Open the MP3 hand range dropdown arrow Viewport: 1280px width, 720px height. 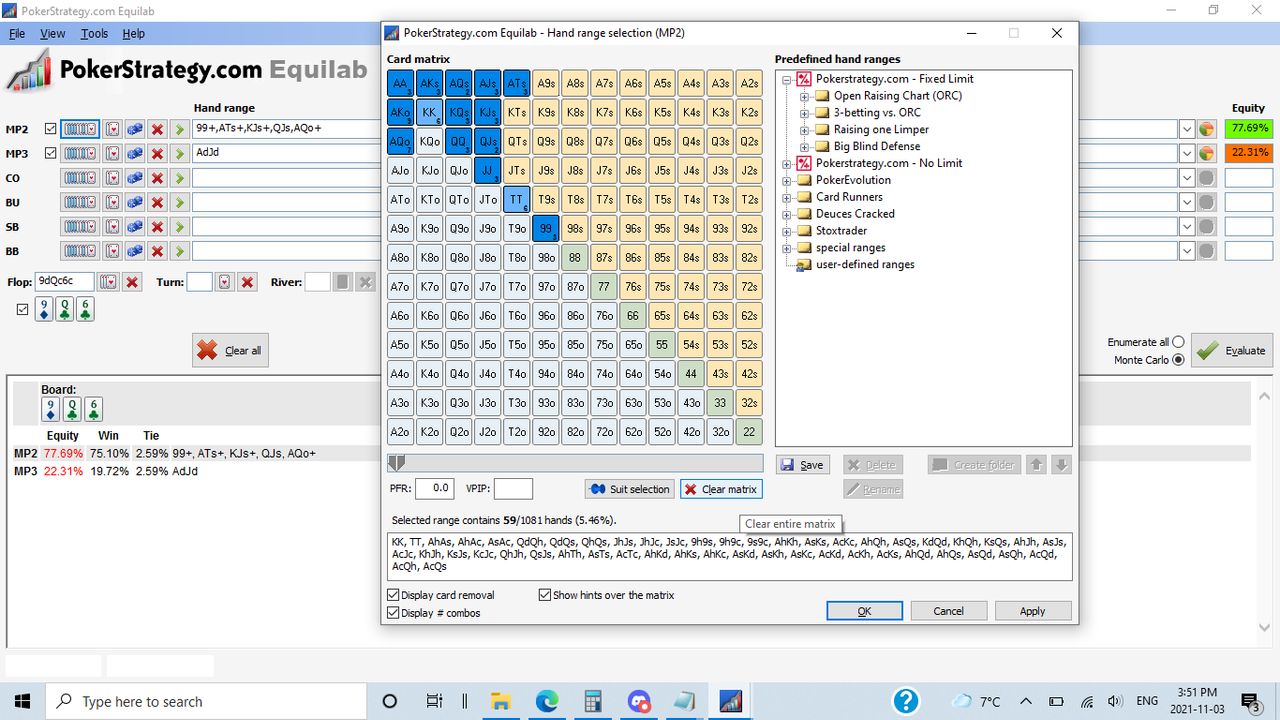[x=1186, y=154]
